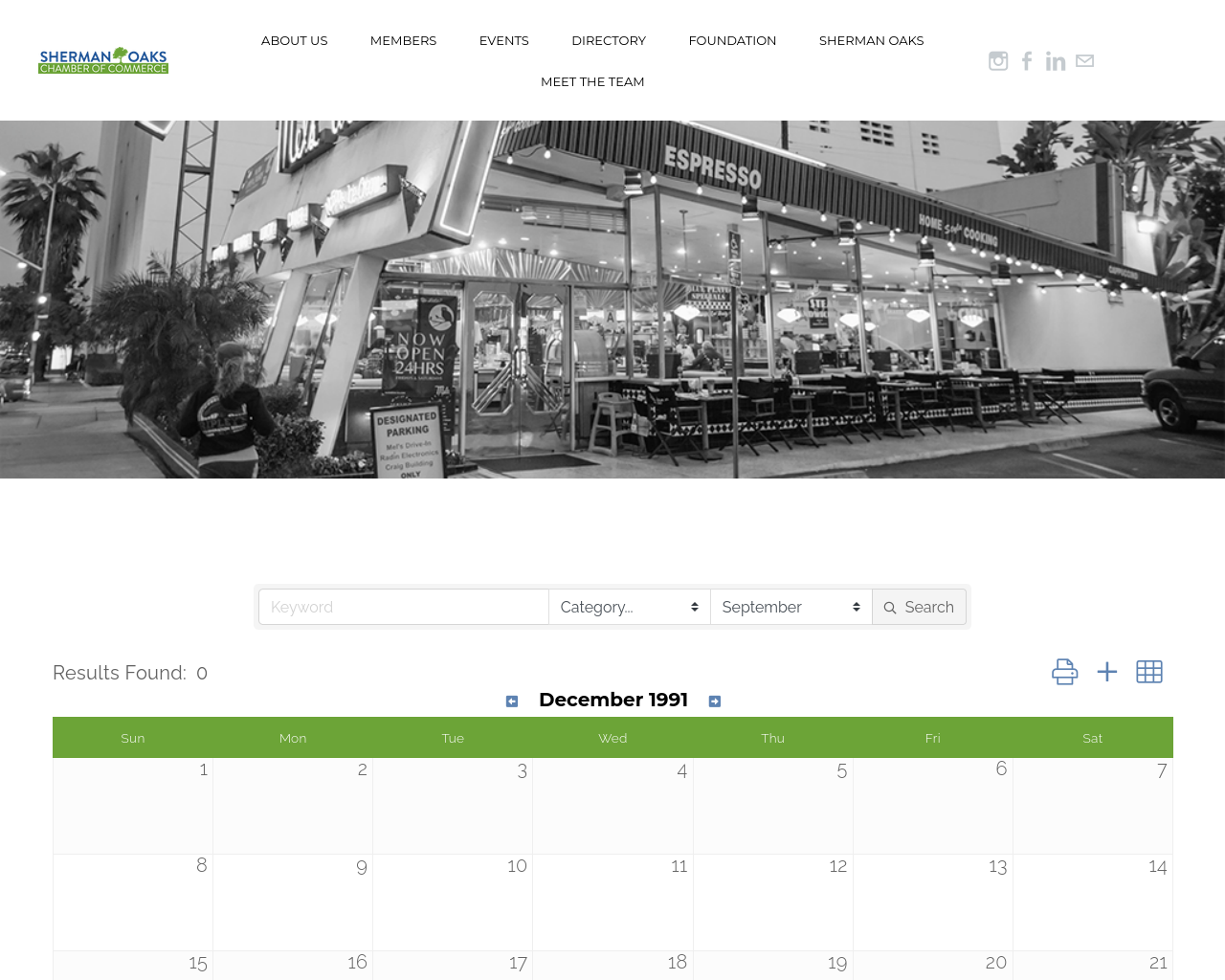Open the Sherman Oaks menu

pos(872,40)
